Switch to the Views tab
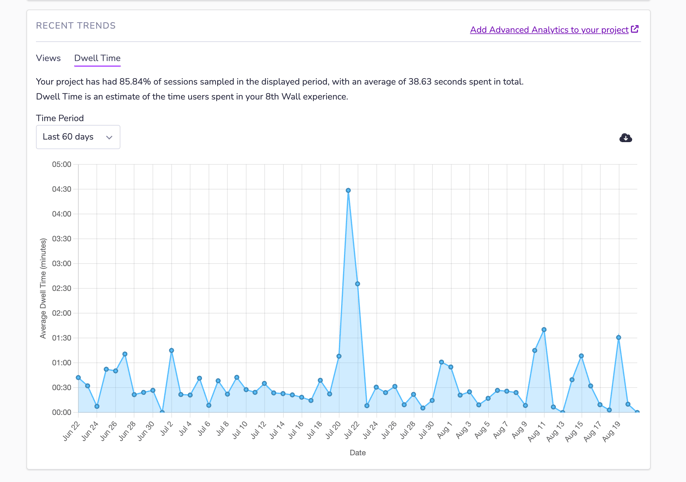Image resolution: width=686 pixels, height=482 pixels. click(x=48, y=58)
